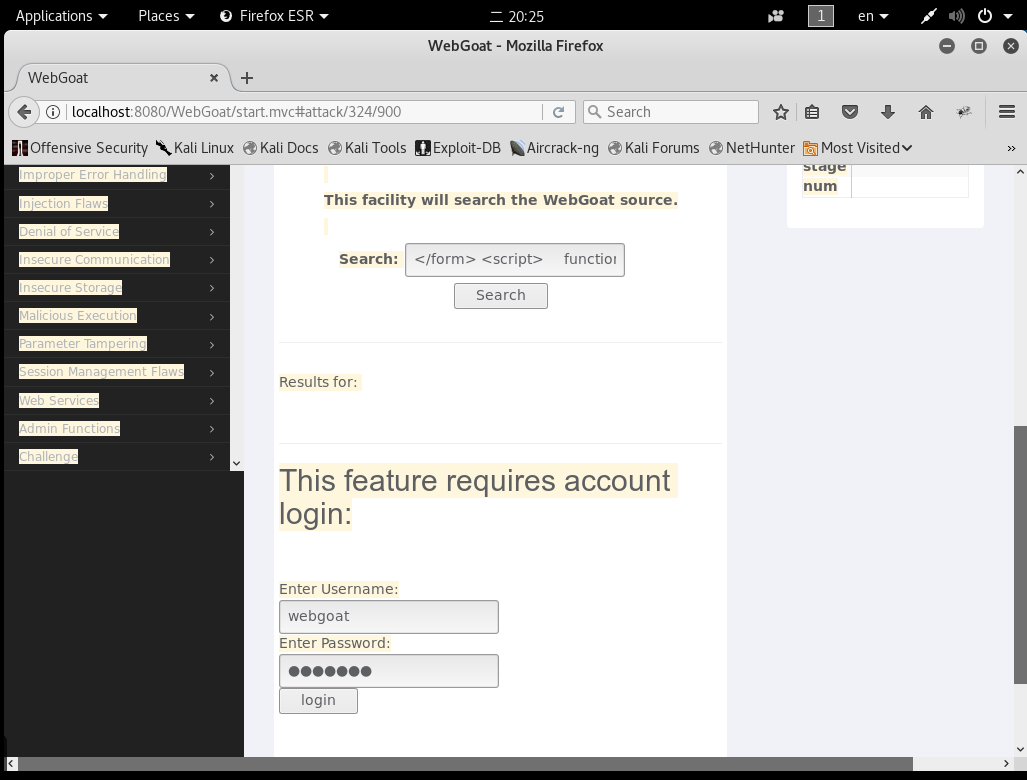
Task: Click the Enter Password field
Action: coord(389,671)
